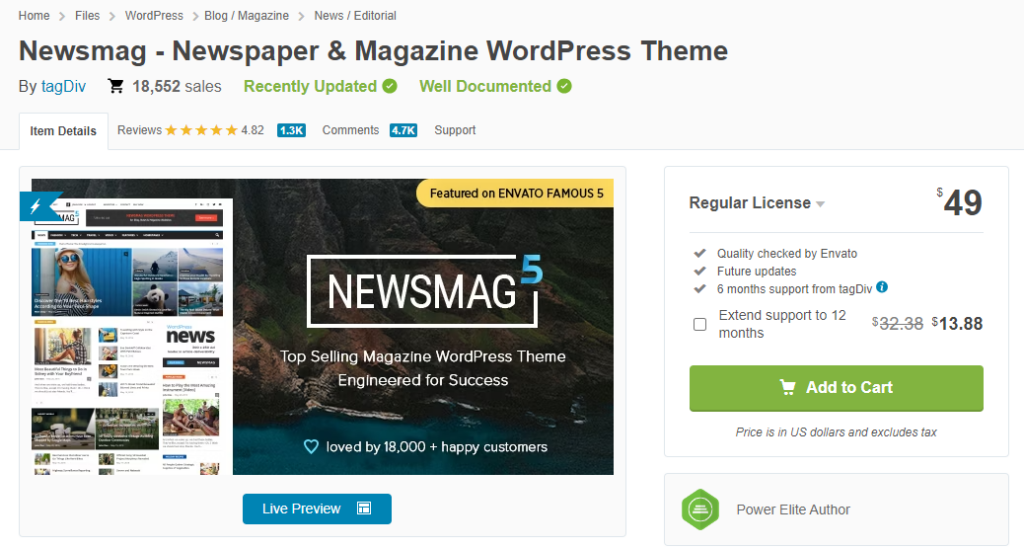Screen dimensions: 1024x548
Task: Click the five-star rating icons
Action: tap(201, 130)
